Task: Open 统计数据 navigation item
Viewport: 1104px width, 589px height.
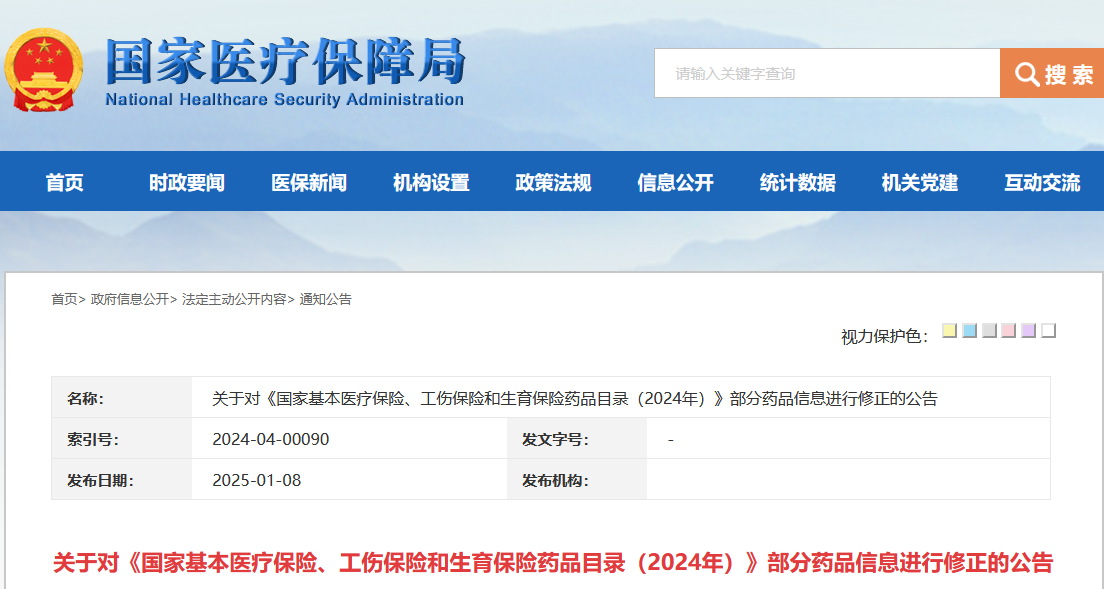Action: point(798,183)
